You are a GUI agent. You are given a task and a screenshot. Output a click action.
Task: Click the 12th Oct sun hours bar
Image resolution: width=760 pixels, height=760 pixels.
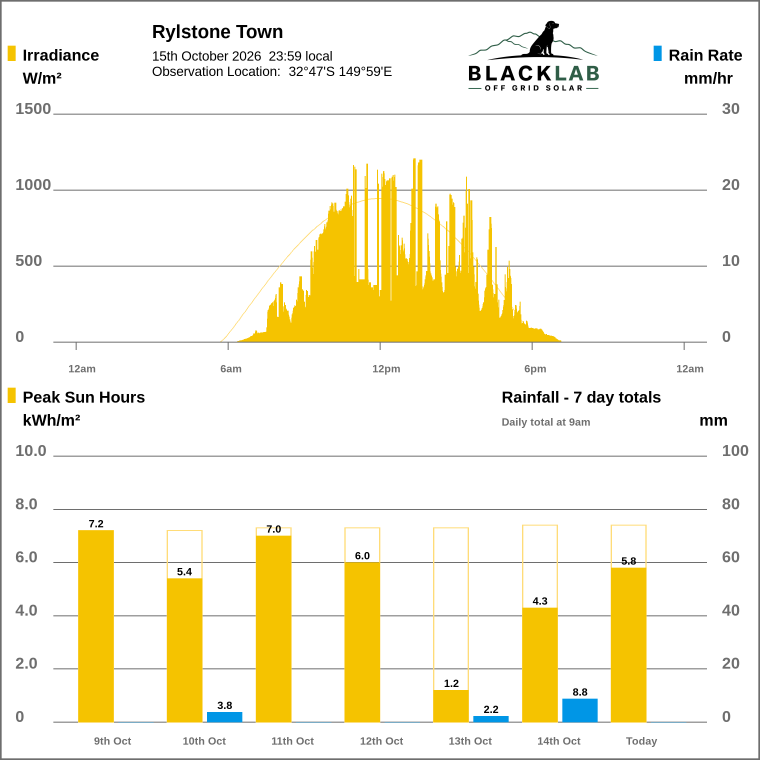[362, 642]
